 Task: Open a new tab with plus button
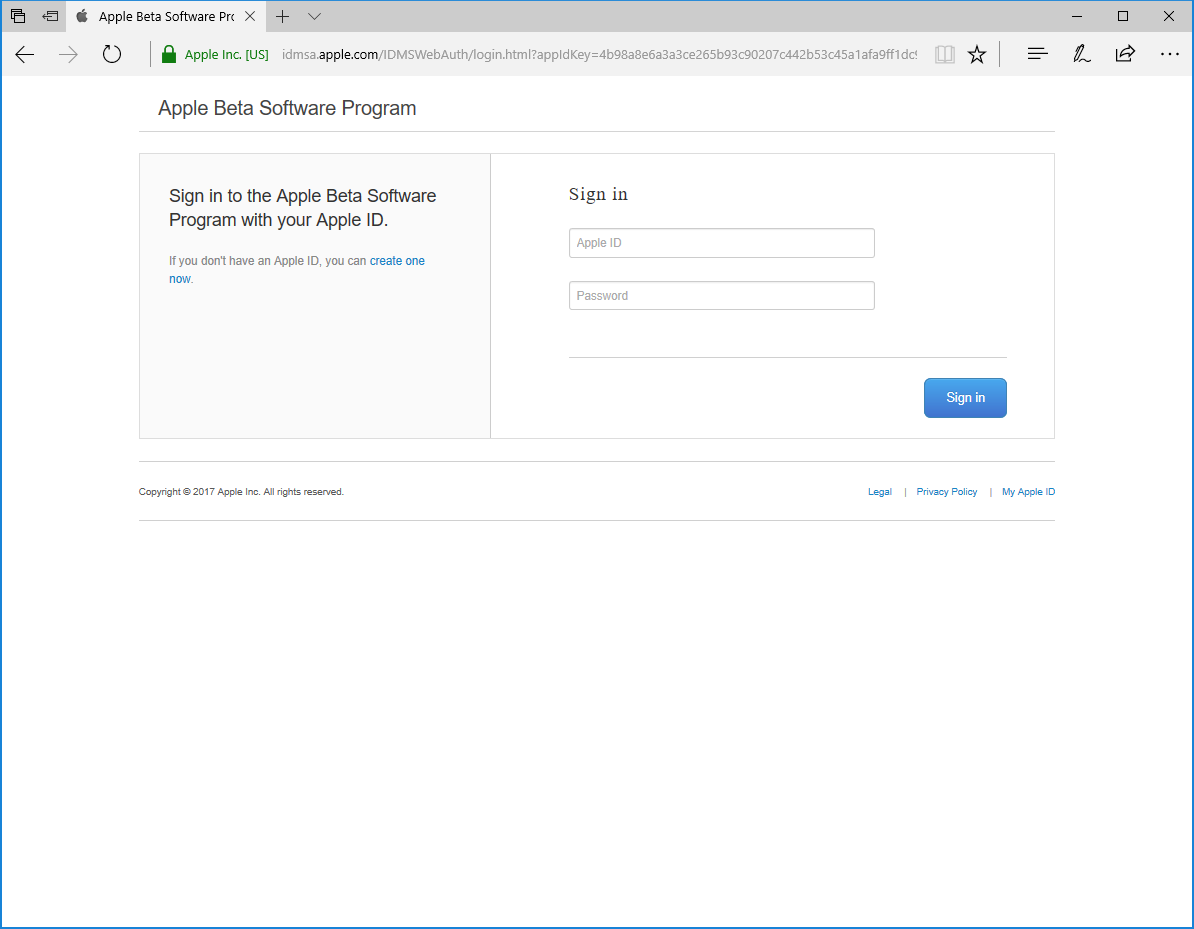(x=283, y=16)
